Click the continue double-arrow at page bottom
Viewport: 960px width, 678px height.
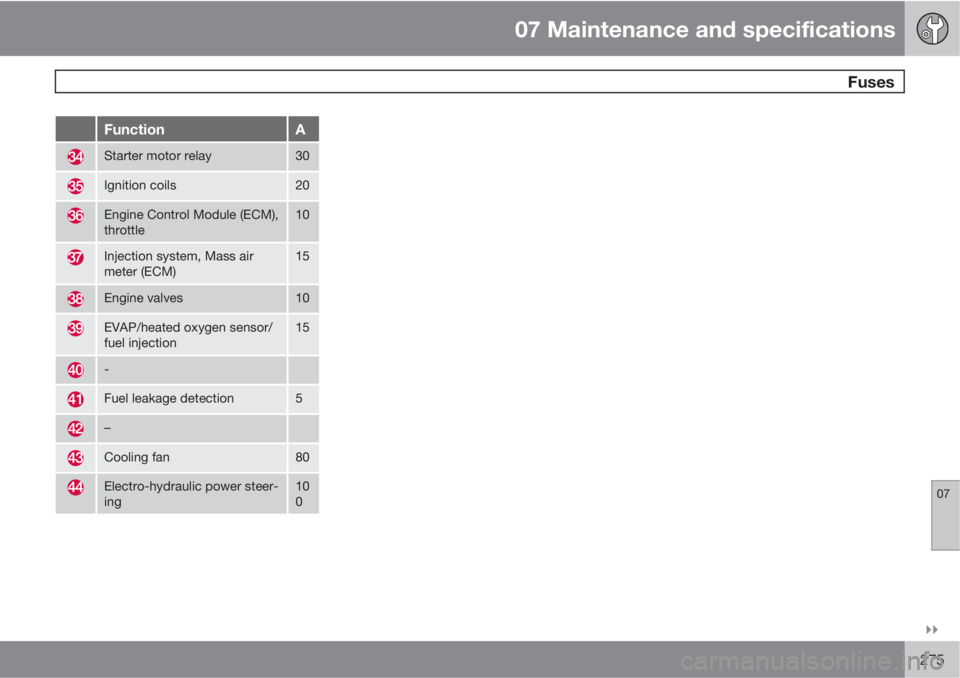tap(931, 630)
